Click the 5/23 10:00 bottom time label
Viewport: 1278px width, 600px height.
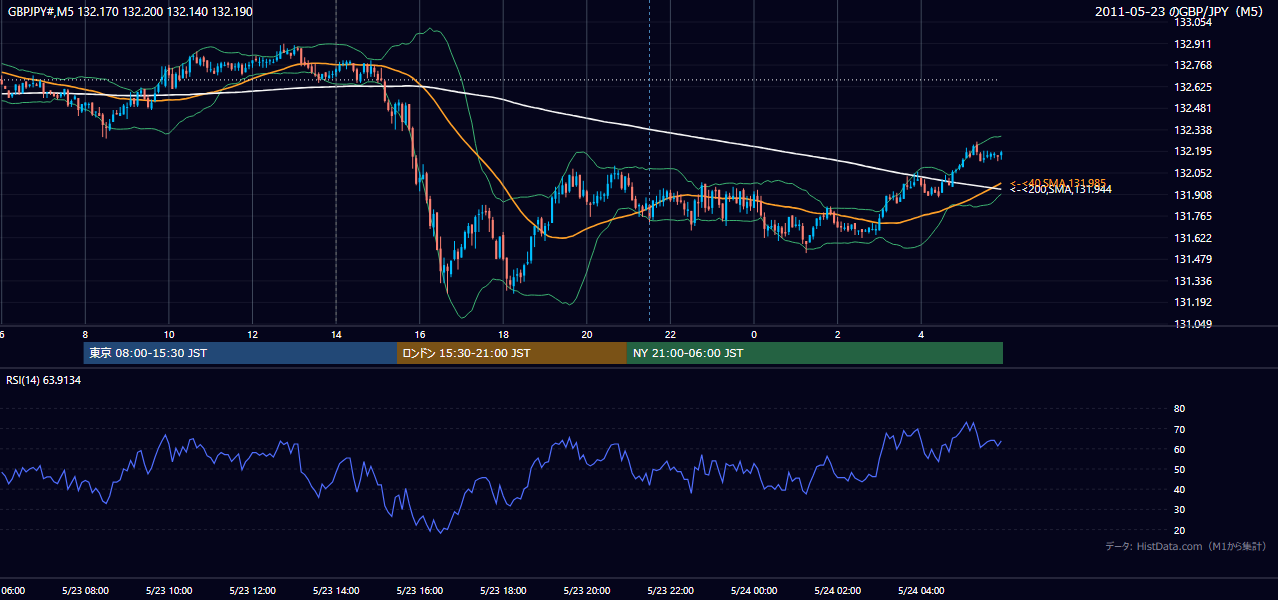point(168,590)
